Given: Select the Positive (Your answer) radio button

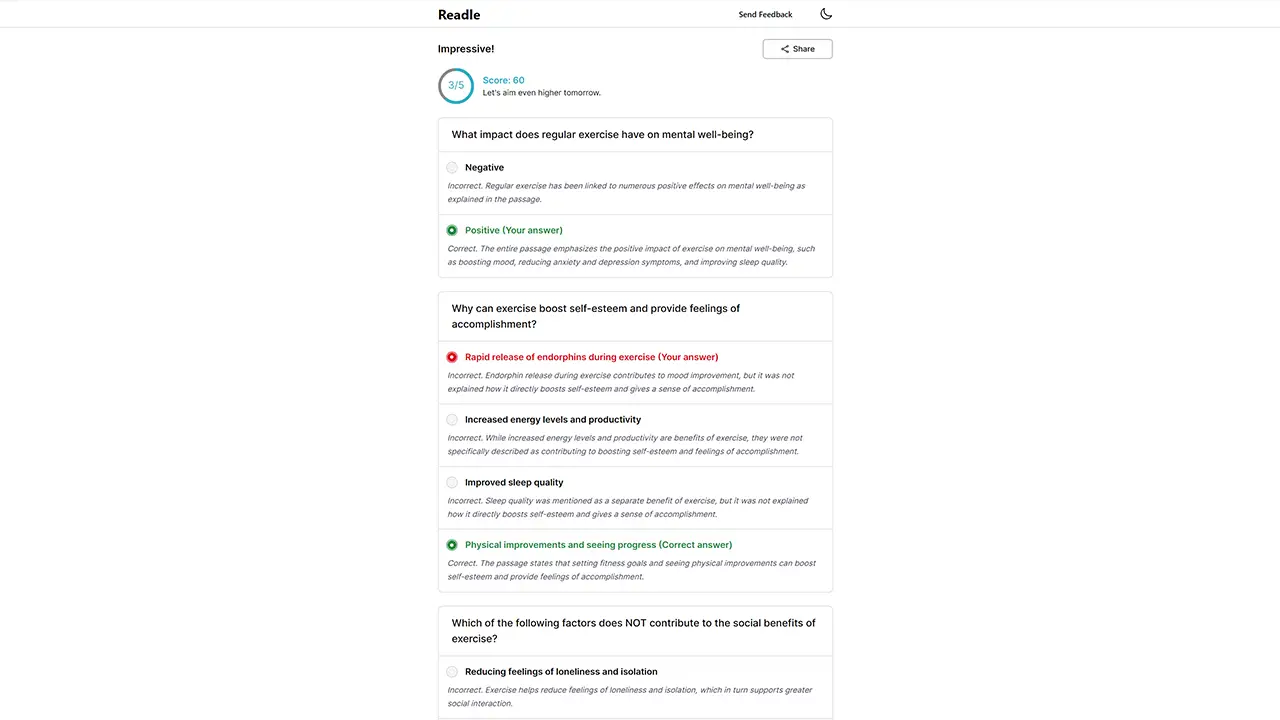Looking at the screenshot, I should [452, 230].
